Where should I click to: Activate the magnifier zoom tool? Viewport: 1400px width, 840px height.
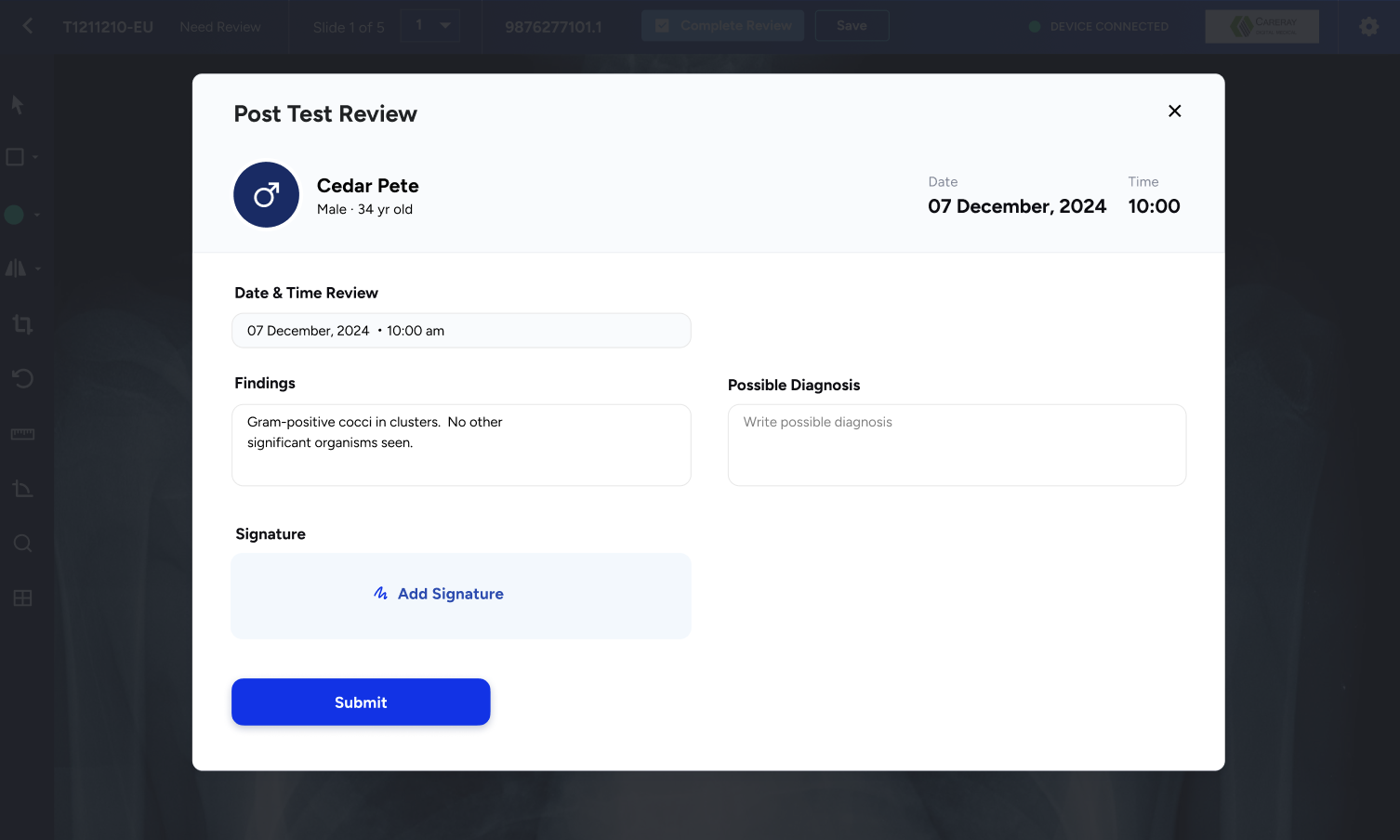pos(22,543)
